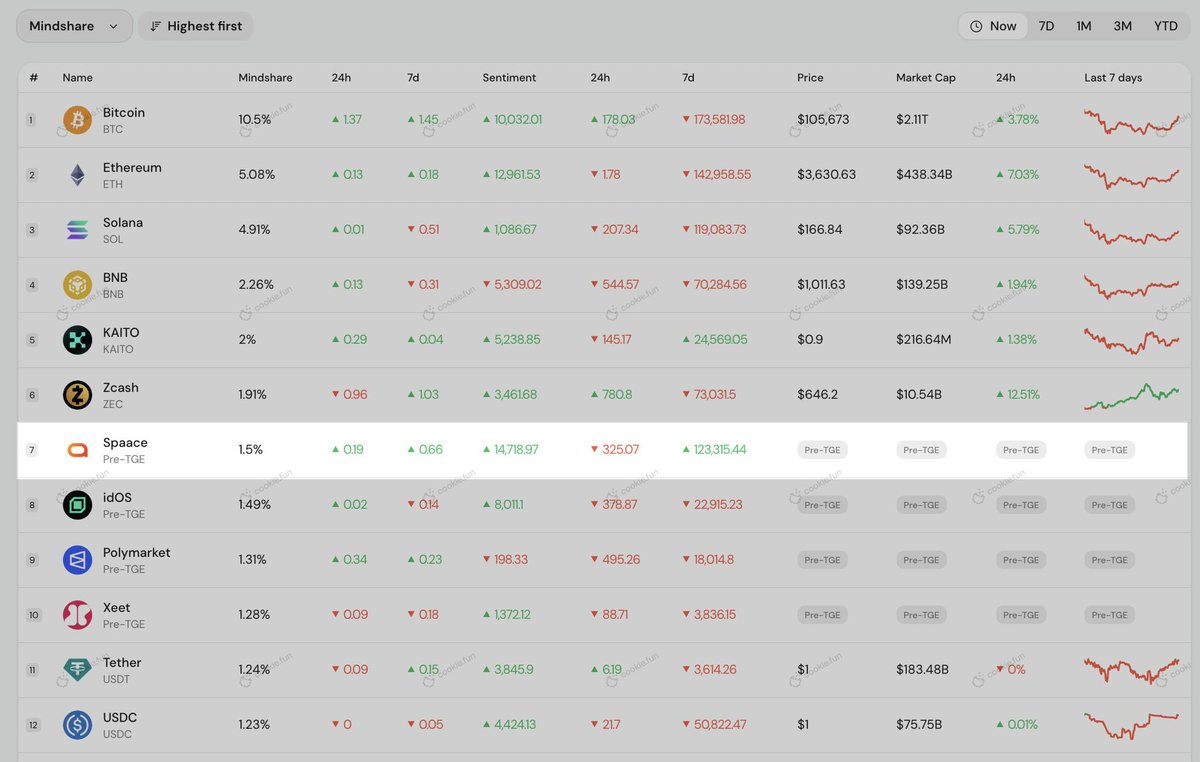Select Ethereum price $3,630.63
The height and width of the screenshot is (762, 1200).
coord(826,175)
